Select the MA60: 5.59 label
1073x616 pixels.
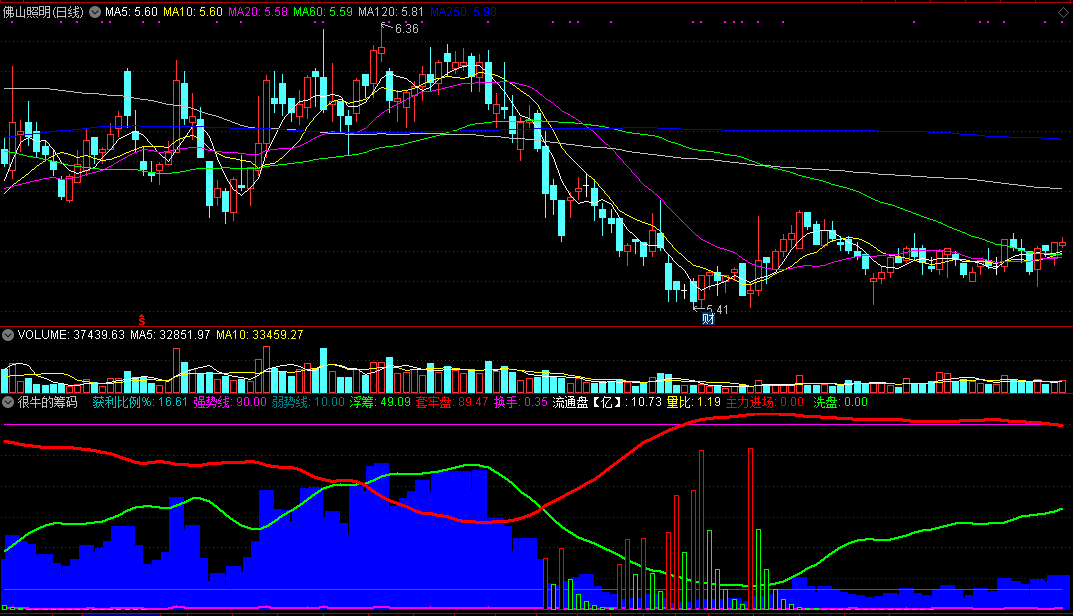click(x=322, y=12)
